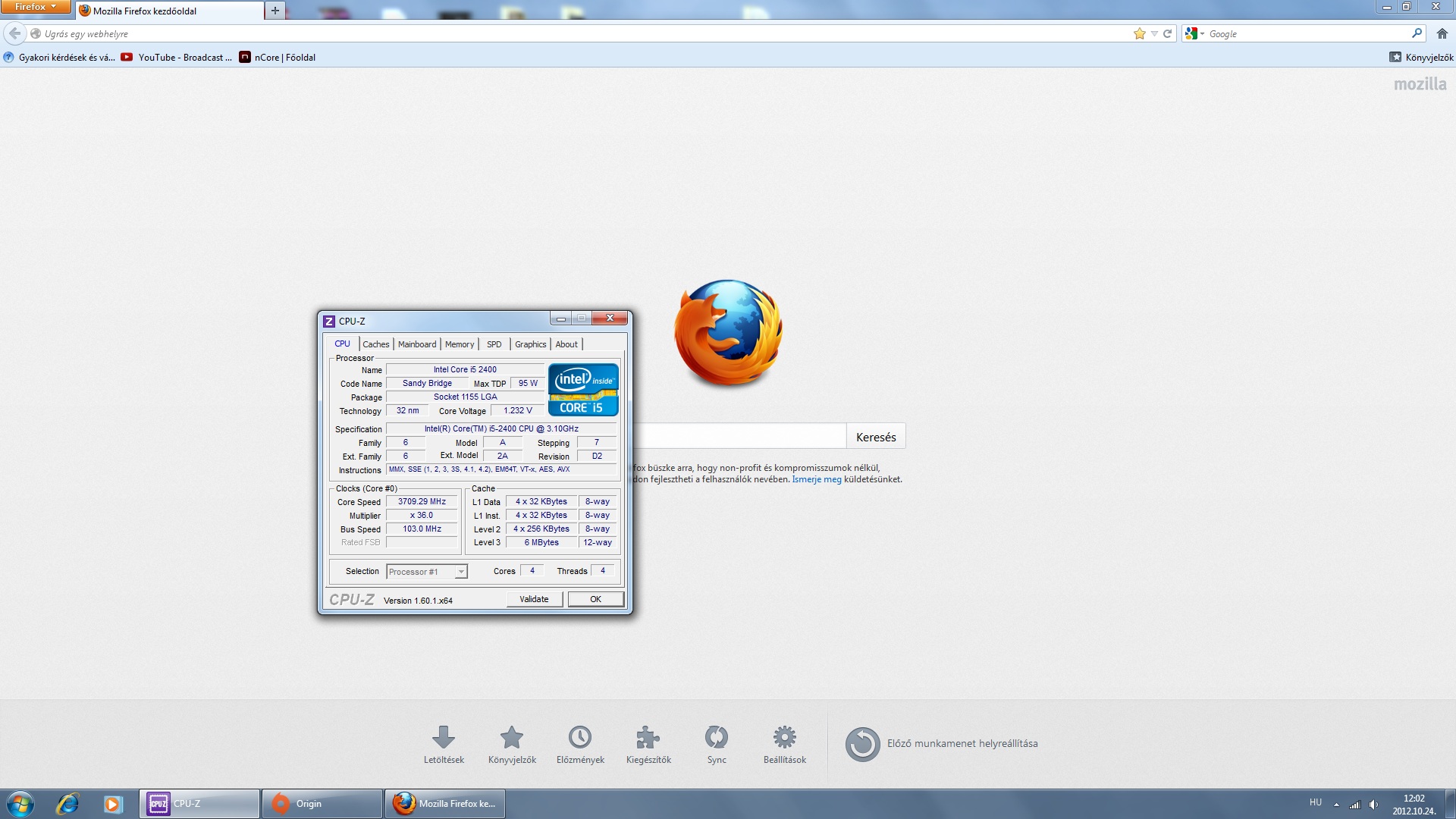Launch Internet Explorer from the taskbar
Image resolution: width=1456 pixels, height=819 pixels.
click(67, 804)
